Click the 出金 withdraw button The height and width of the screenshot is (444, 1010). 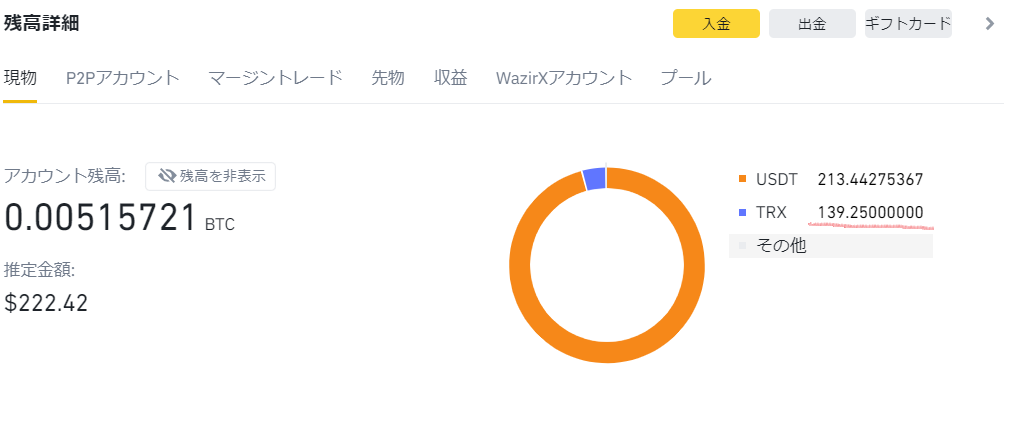tap(812, 24)
